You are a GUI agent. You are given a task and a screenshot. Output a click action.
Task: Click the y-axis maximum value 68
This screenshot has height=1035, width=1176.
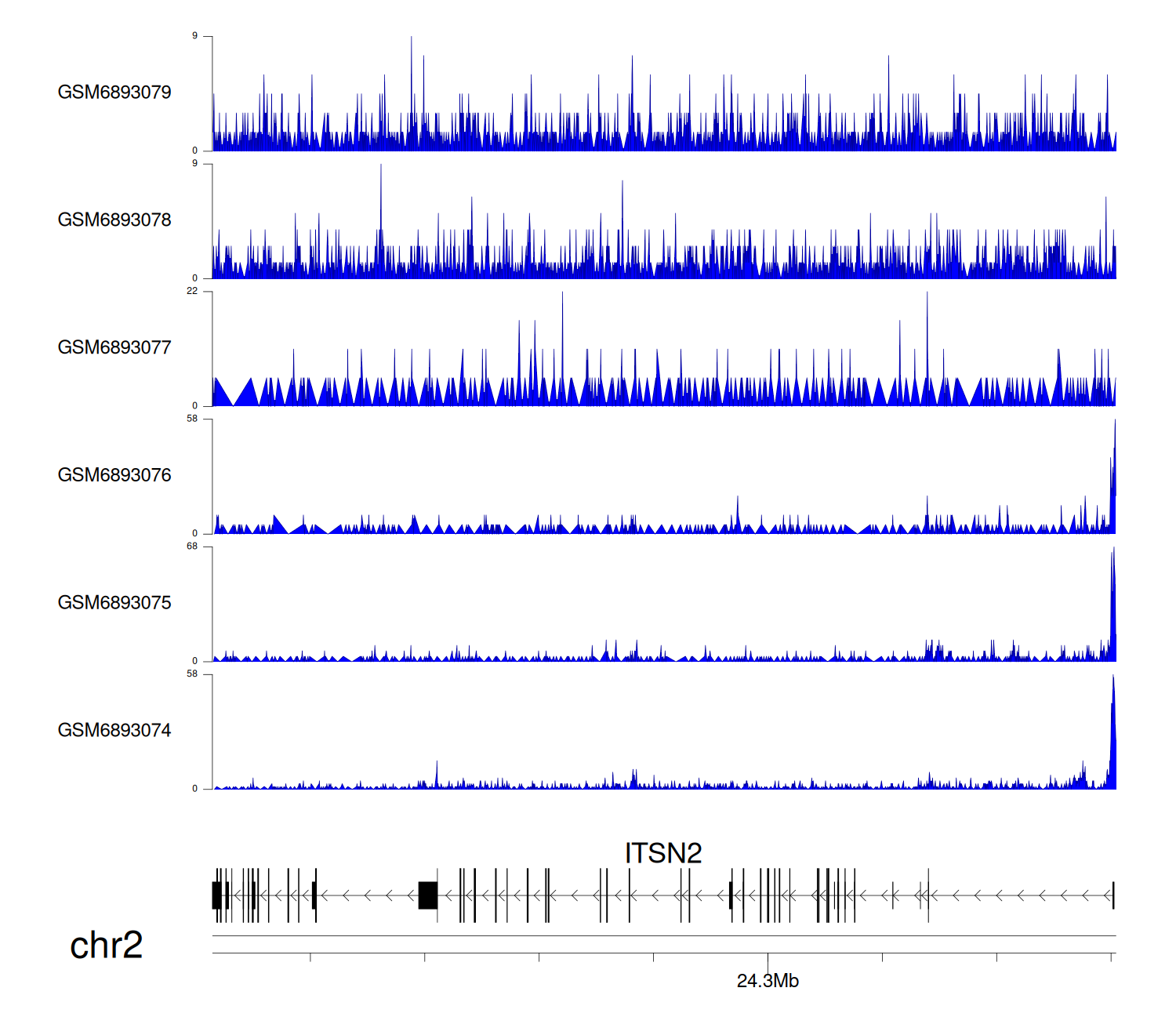(192, 547)
